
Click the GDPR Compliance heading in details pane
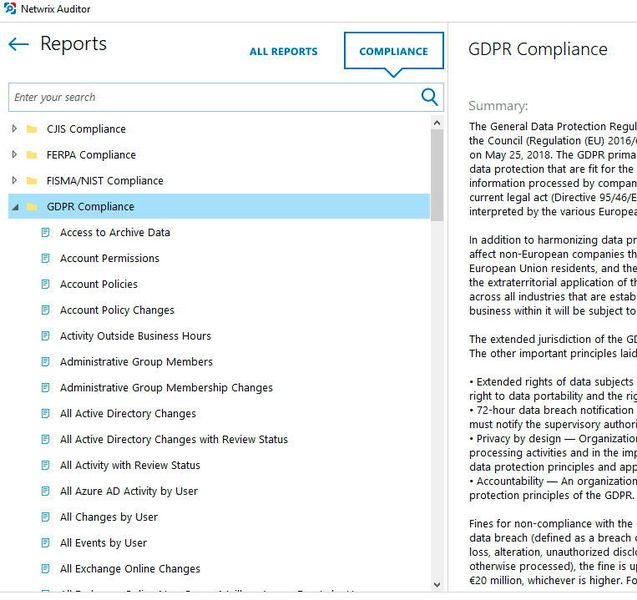(x=538, y=50)
